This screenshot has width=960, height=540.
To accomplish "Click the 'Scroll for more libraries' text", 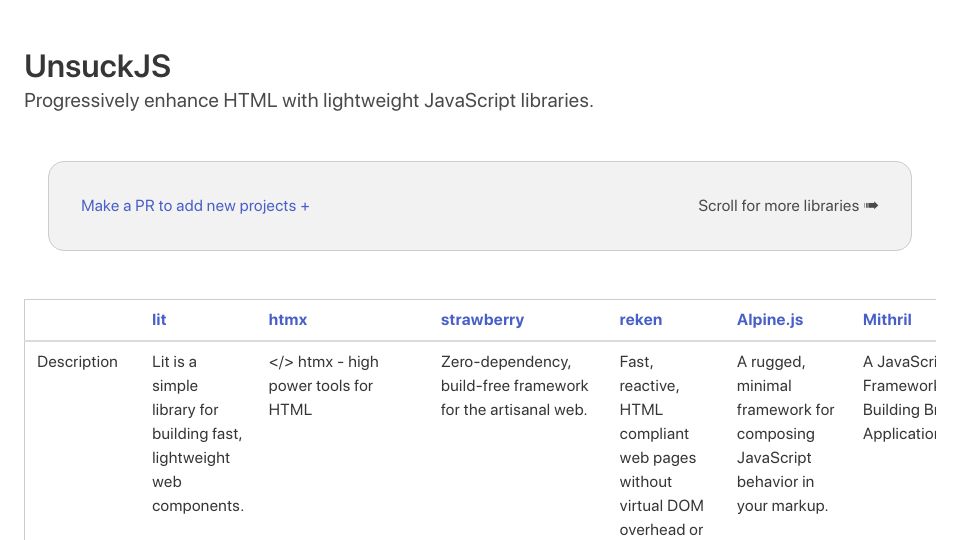I will [x=778, y=206].
